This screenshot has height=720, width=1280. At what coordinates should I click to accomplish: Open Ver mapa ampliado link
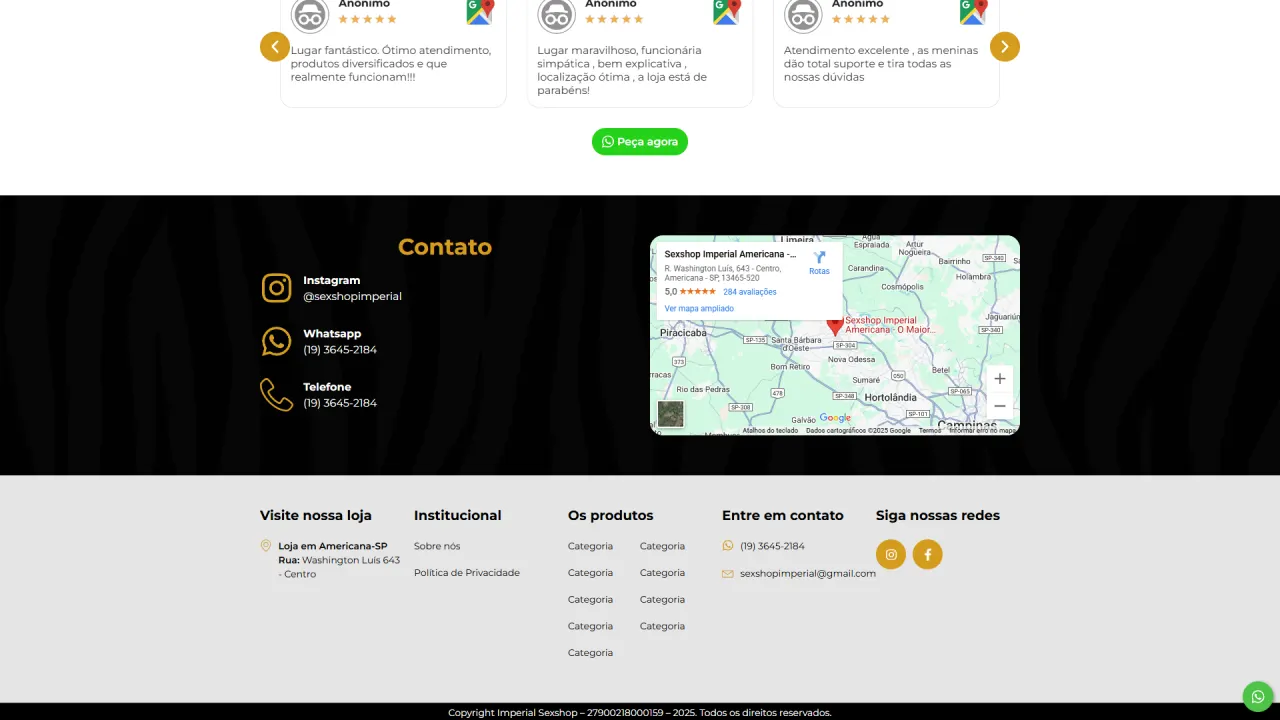coord(699,309)
